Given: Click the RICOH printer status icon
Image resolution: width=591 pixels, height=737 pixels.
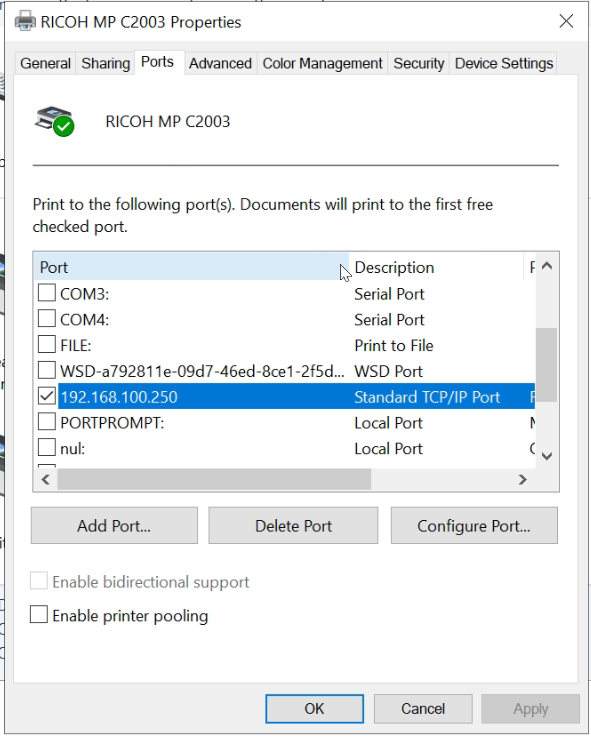Looking at the screenshot, I should click(x=55, y=121).
